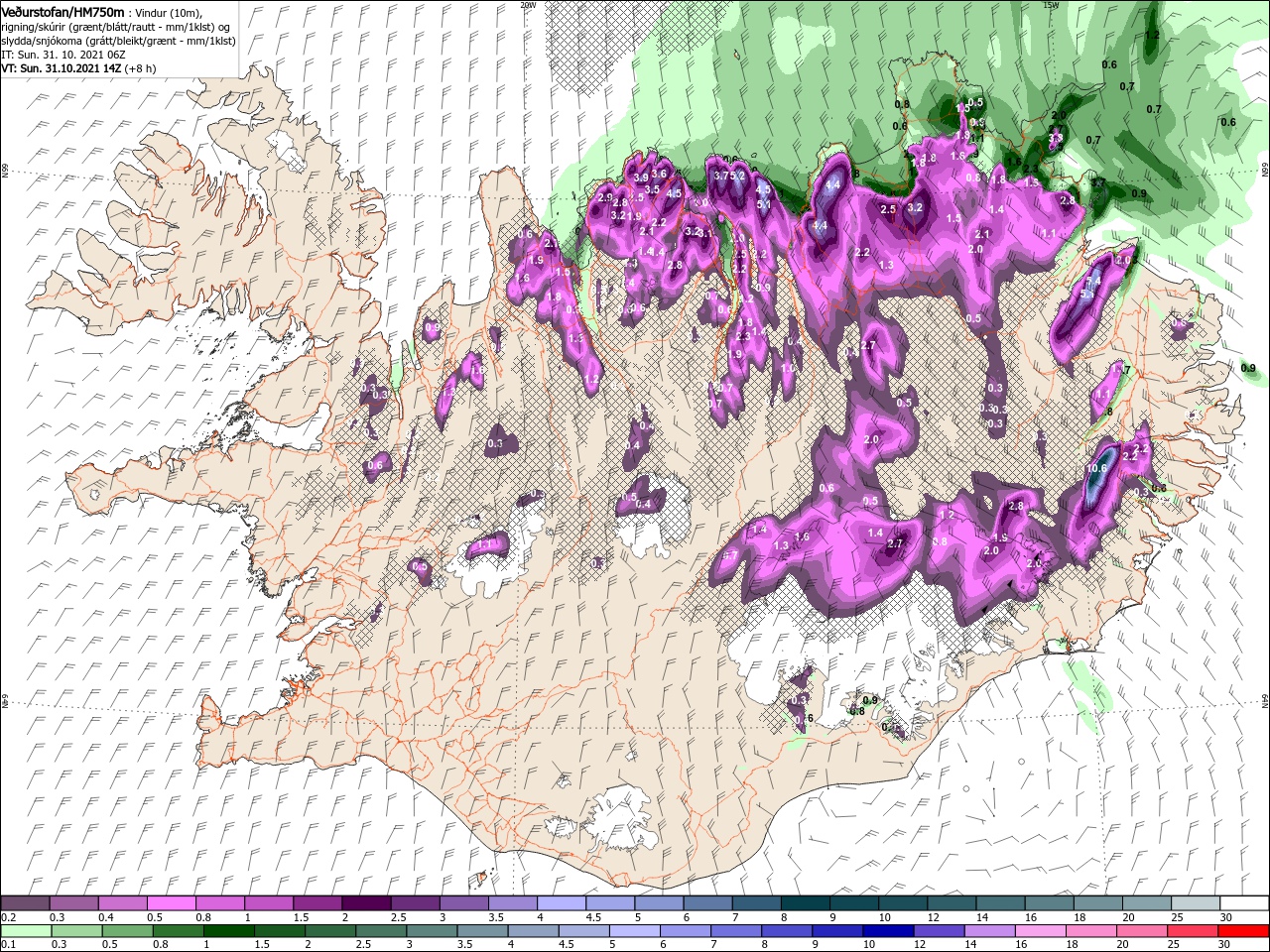Pick the snow scale swatch labeled 0.2
Screen dimensions: 1270x952
click(25, 902)
